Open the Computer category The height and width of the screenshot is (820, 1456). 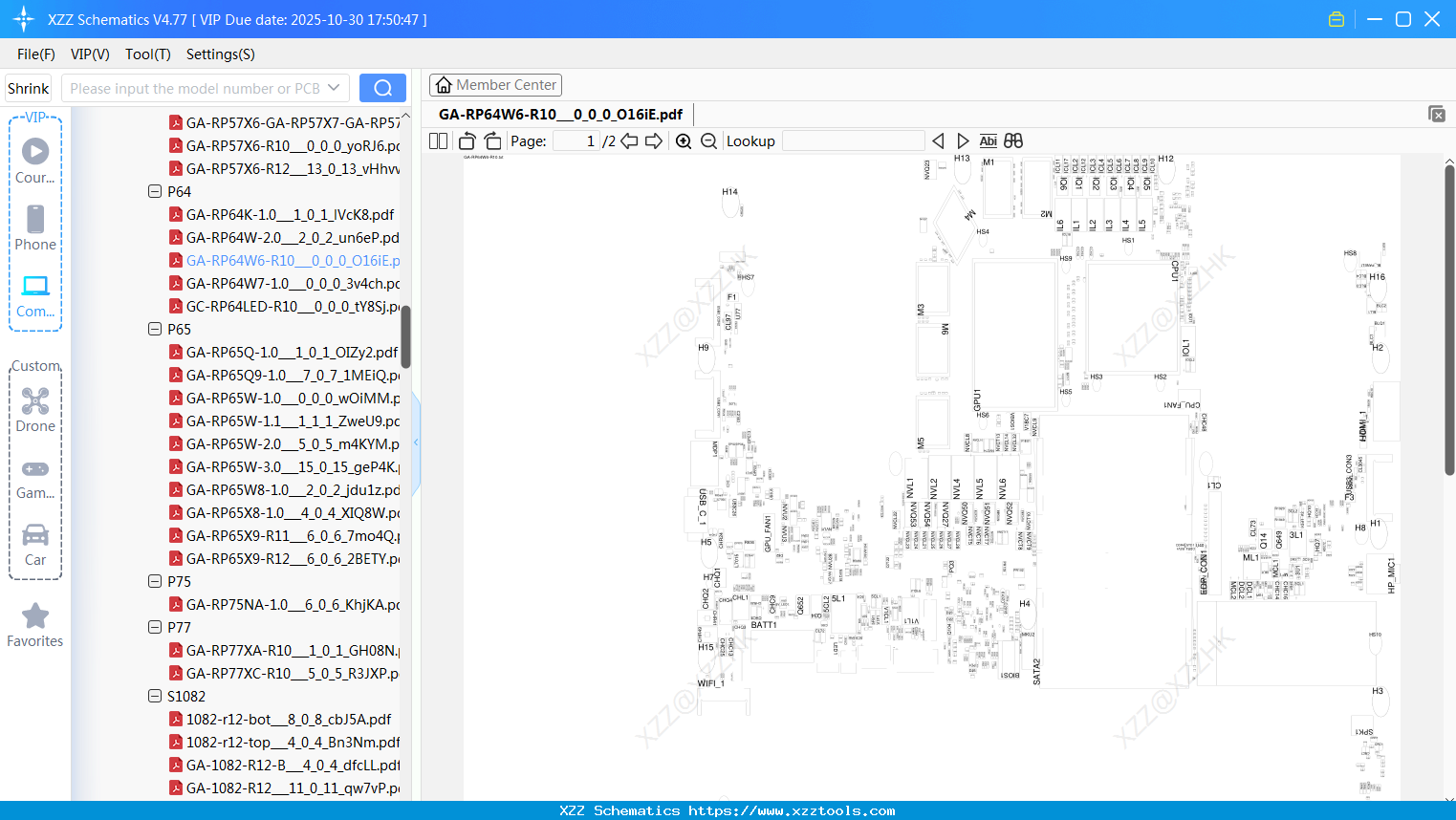[x=35, y=295]
